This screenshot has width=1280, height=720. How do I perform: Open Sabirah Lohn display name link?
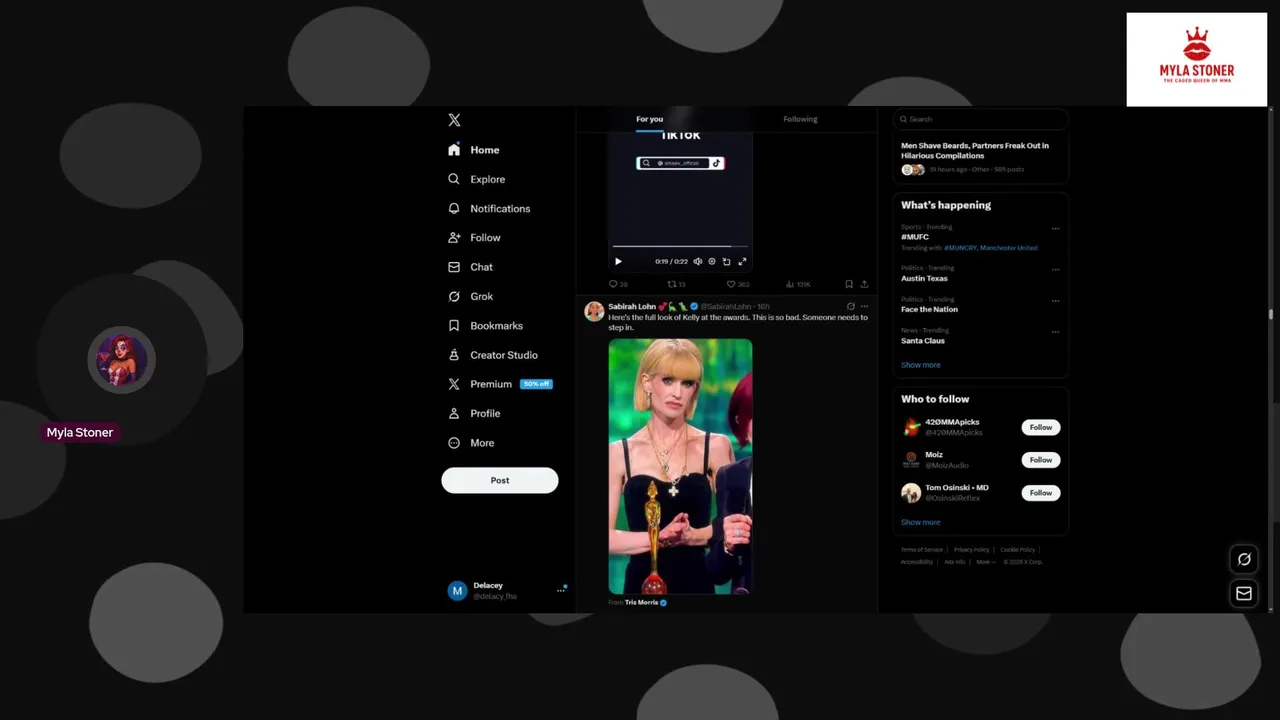click(632, 306)
